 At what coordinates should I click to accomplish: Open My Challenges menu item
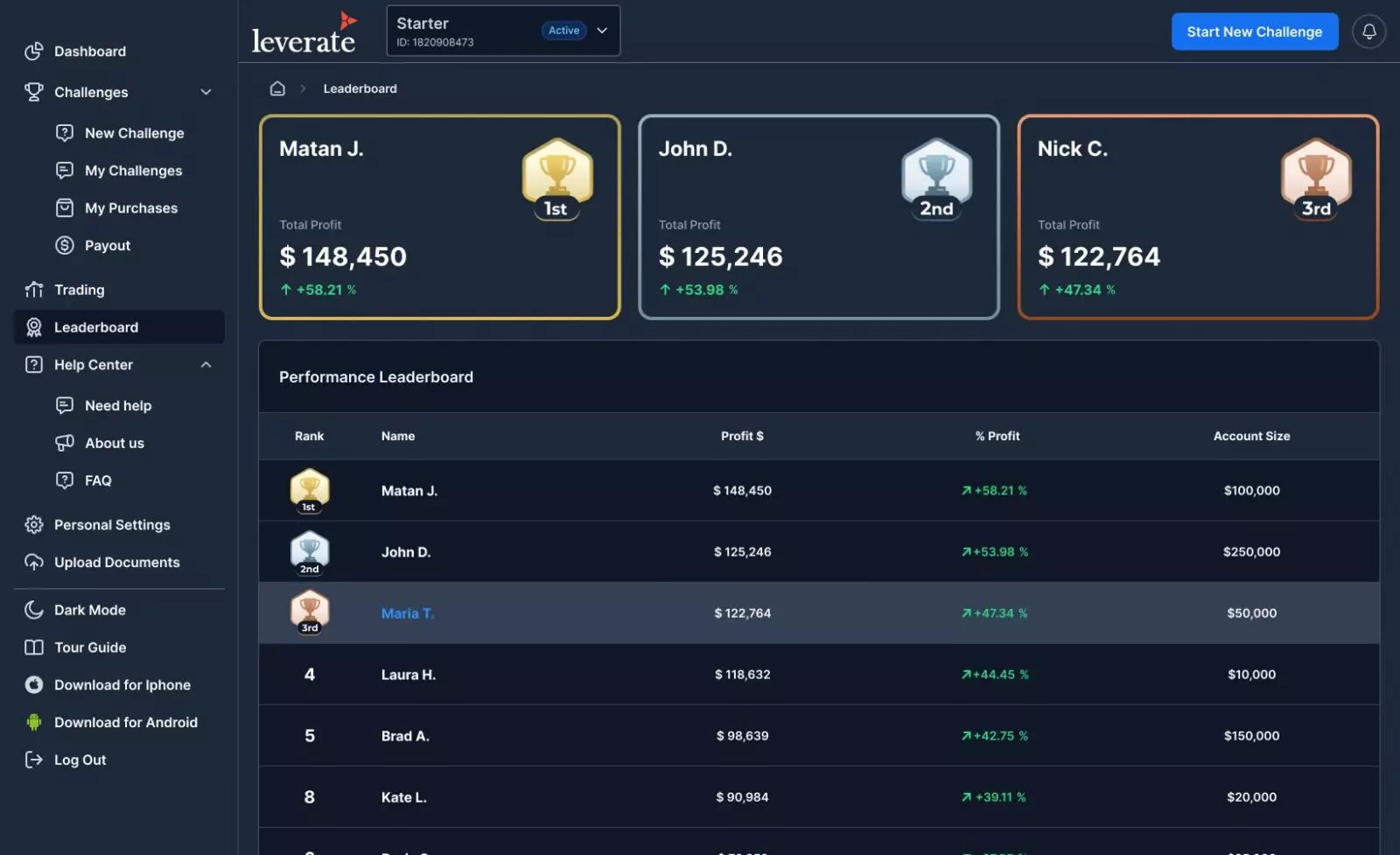click(133, 171)
